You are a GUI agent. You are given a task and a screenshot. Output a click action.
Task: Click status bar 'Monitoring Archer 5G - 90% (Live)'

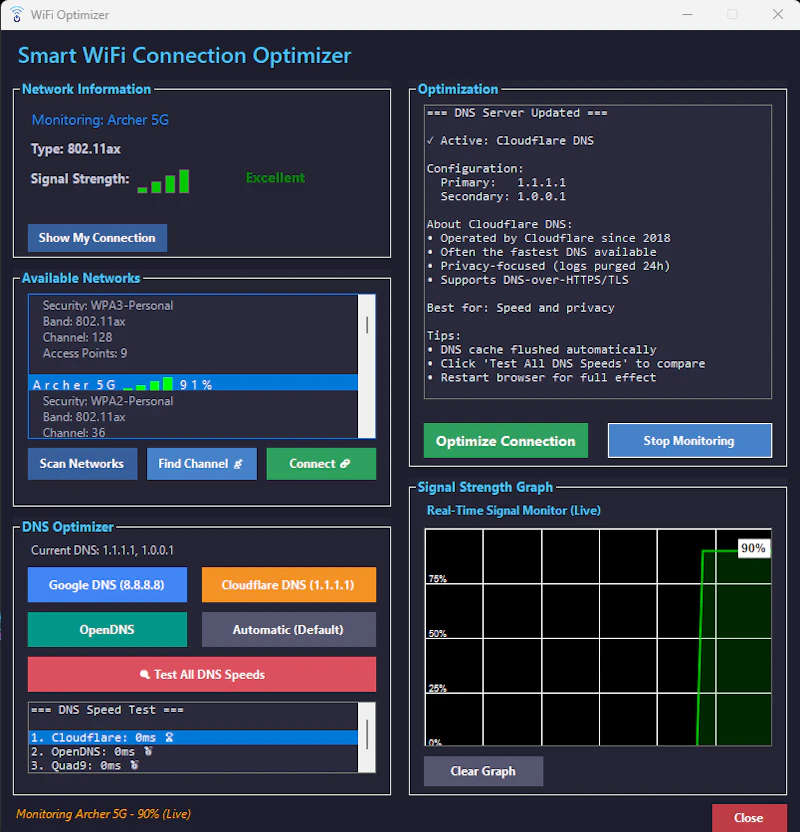click(103, 813)
